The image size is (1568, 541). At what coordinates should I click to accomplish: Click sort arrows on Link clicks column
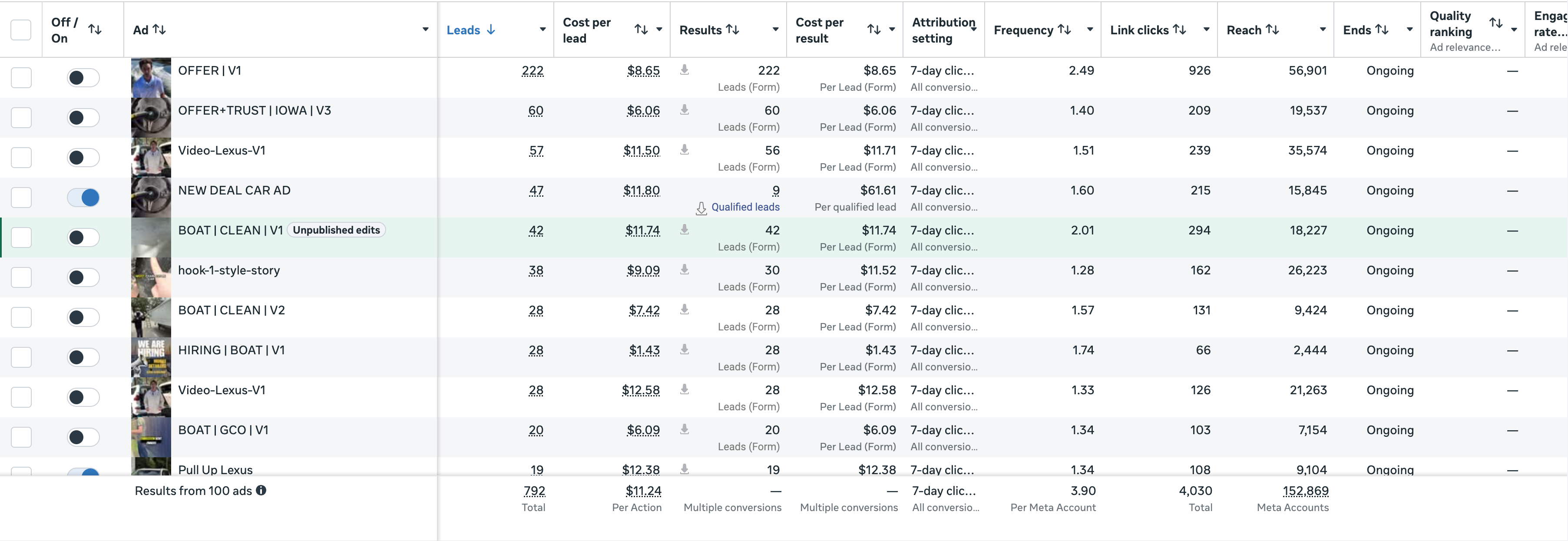click(1179, 30)
